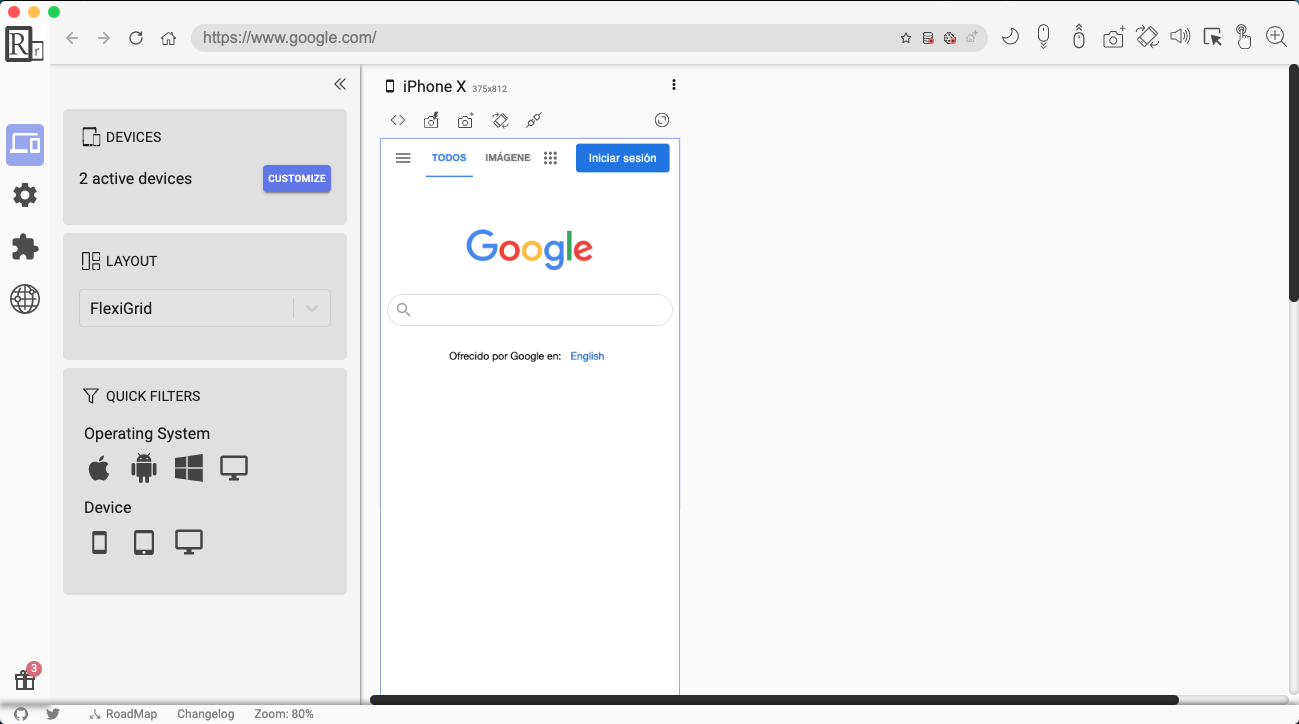Viewport: 1299px width, 724px height.
Task: Take quick screenshot of iPhone X
Action: click(x=431, y=120)
